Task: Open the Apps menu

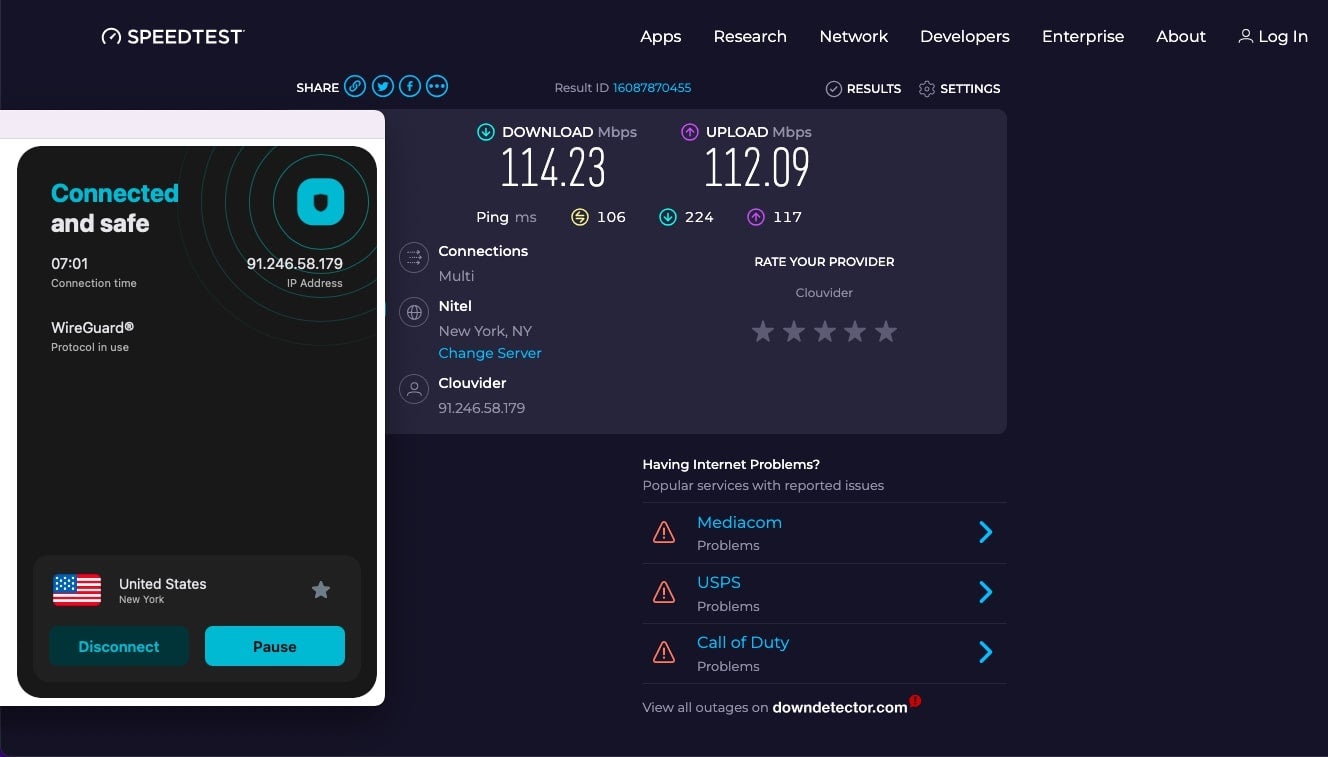Action: (660, 37)
